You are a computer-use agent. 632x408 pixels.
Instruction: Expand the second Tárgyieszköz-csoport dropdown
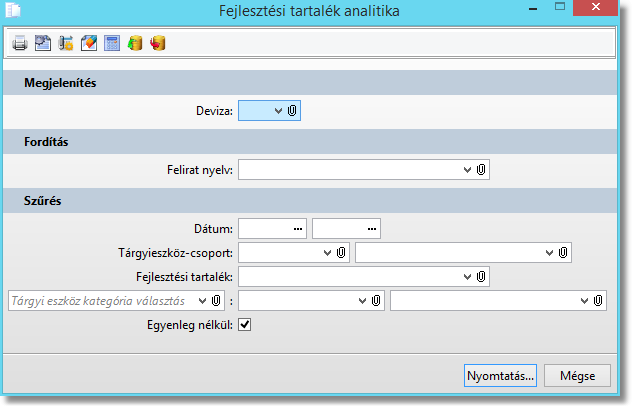tap(549, 253)
